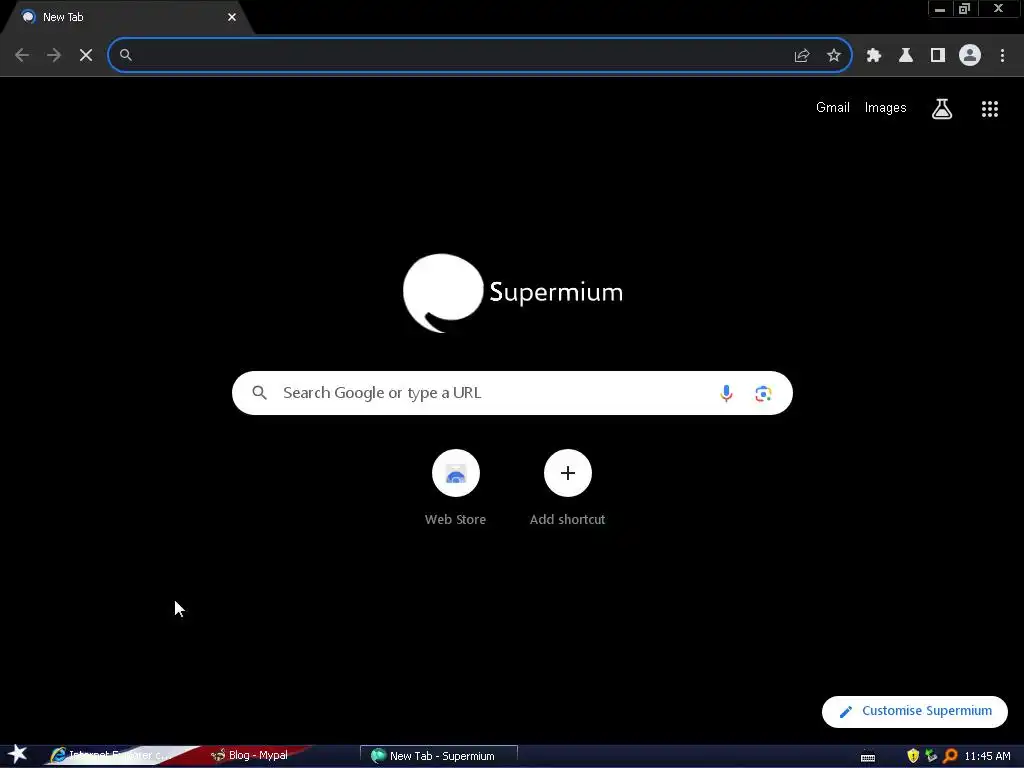Click the Add shortcut button

[x=568, y=488]
